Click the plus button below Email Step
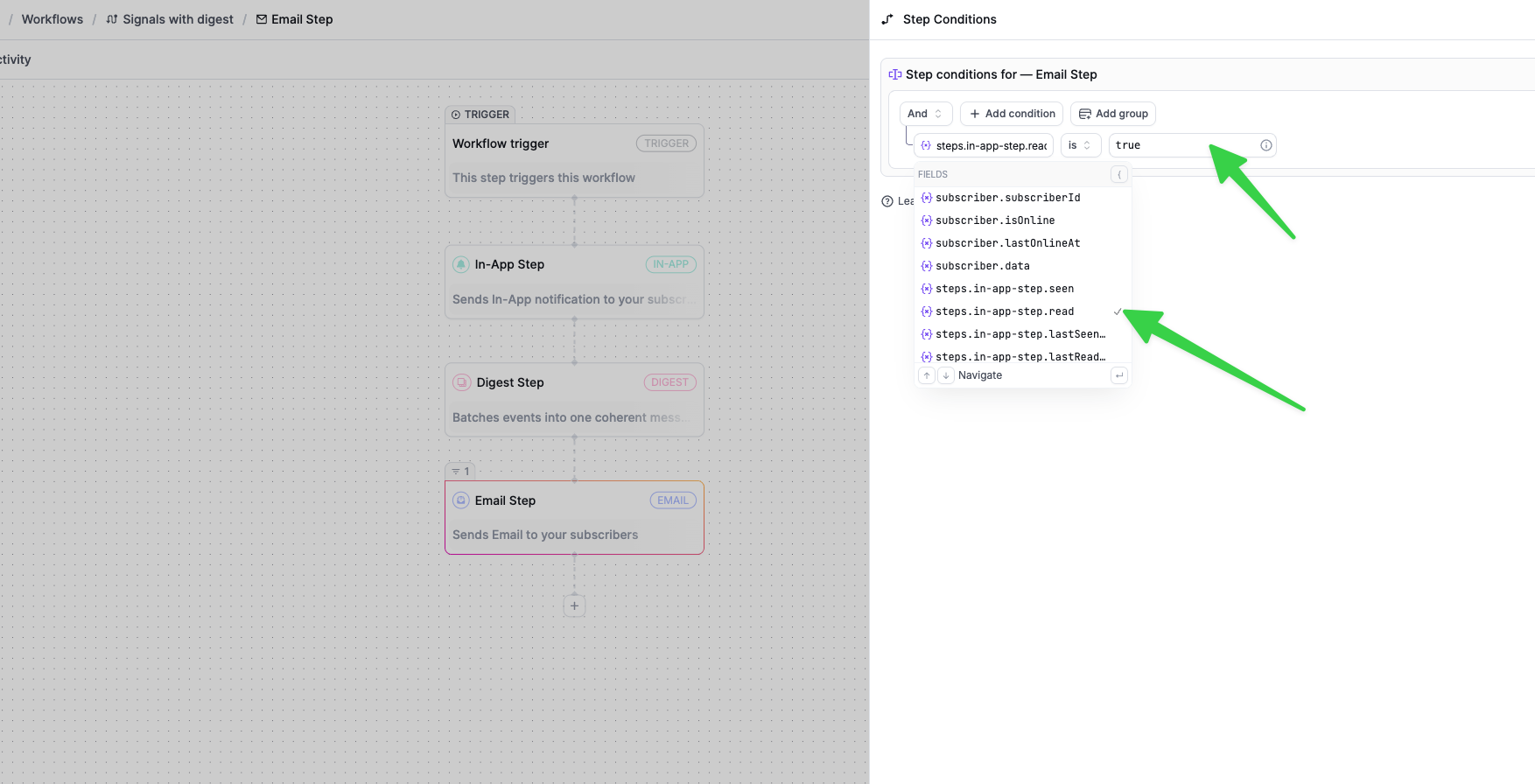This screenshot has width=1535, height=784. 574,605
